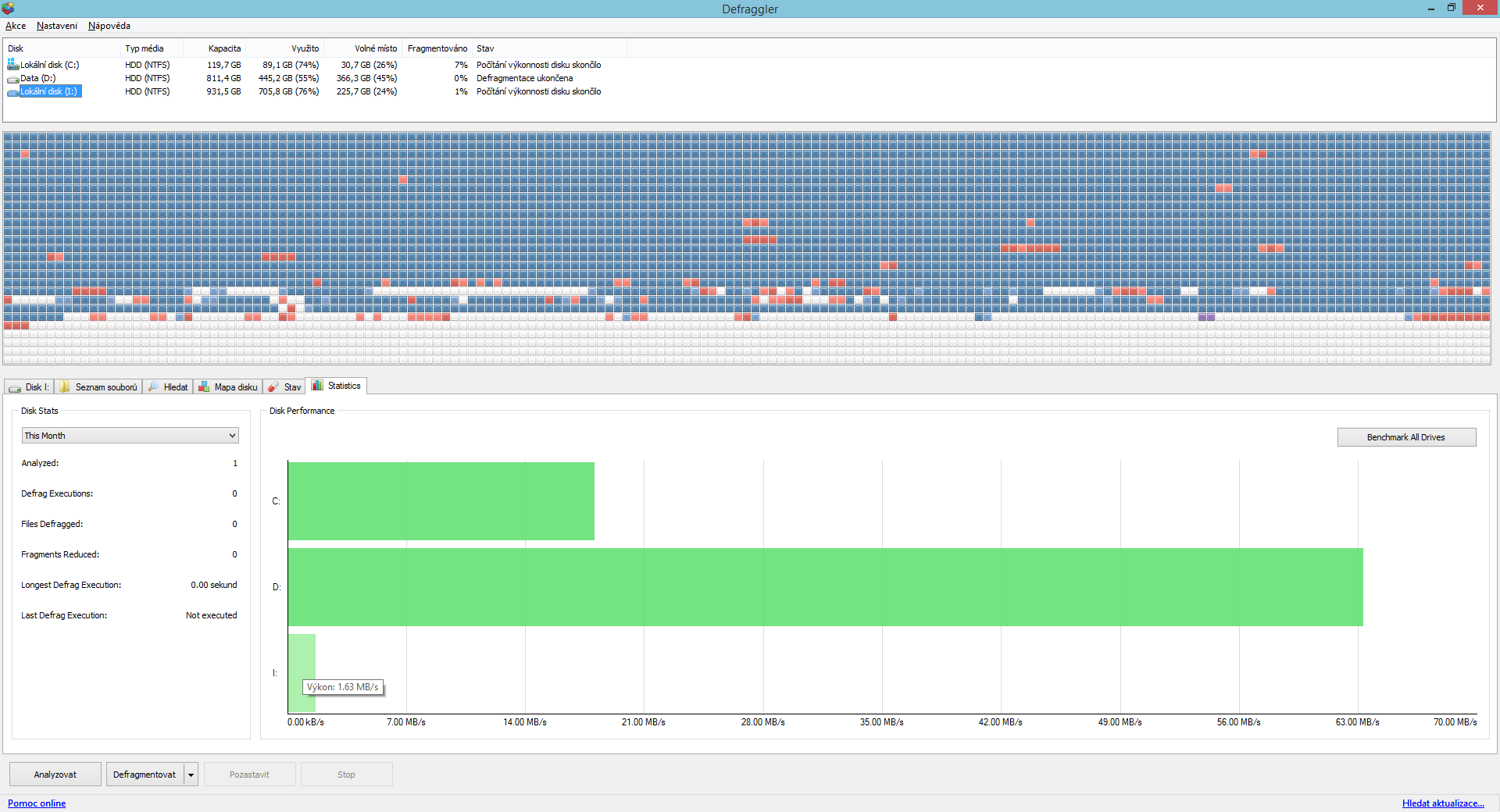Open the Disk I: tab
This screenshot has height=812, width=1500.
point(30,387)
